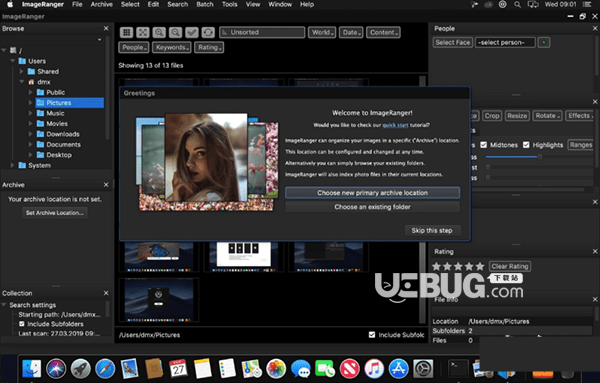The image size is (600, 383).
Task: Close the Collection panel
Action: (106, 293)
